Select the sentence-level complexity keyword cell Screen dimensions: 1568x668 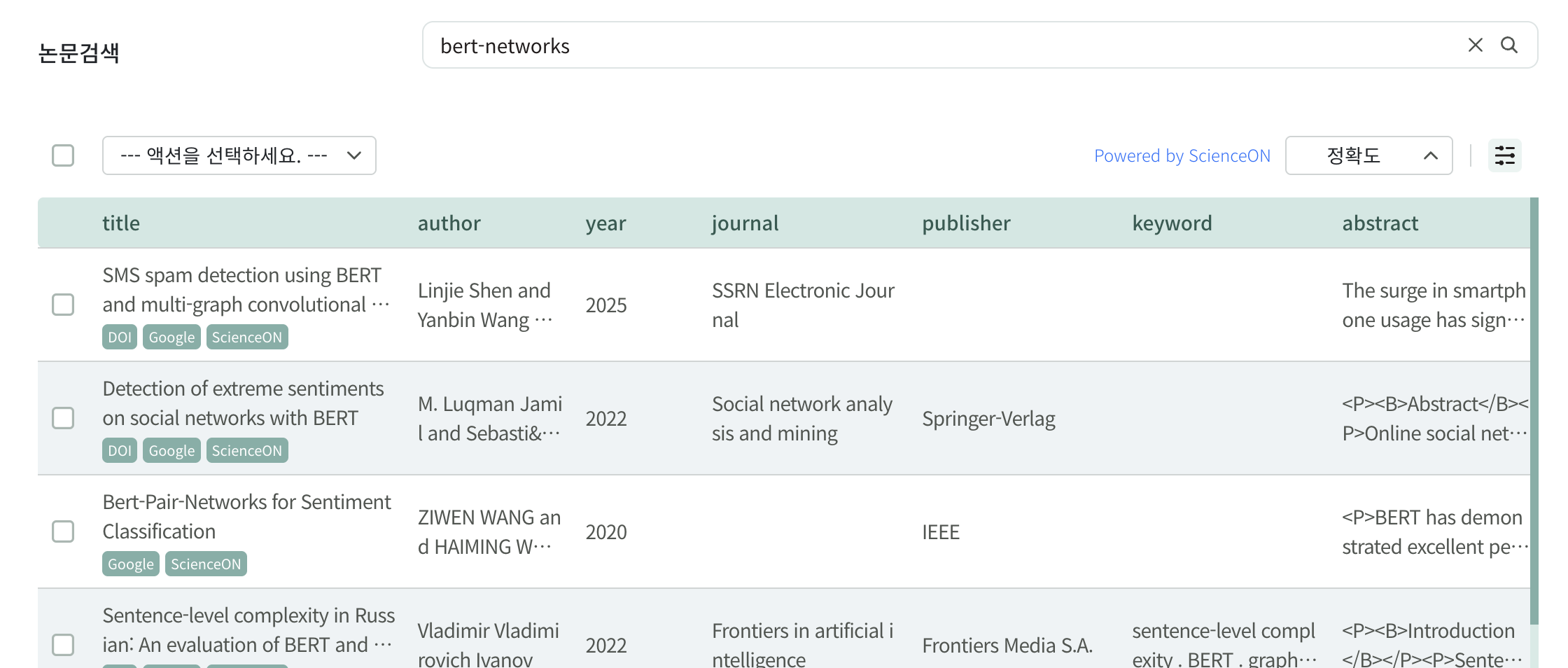click(1224, 646)
